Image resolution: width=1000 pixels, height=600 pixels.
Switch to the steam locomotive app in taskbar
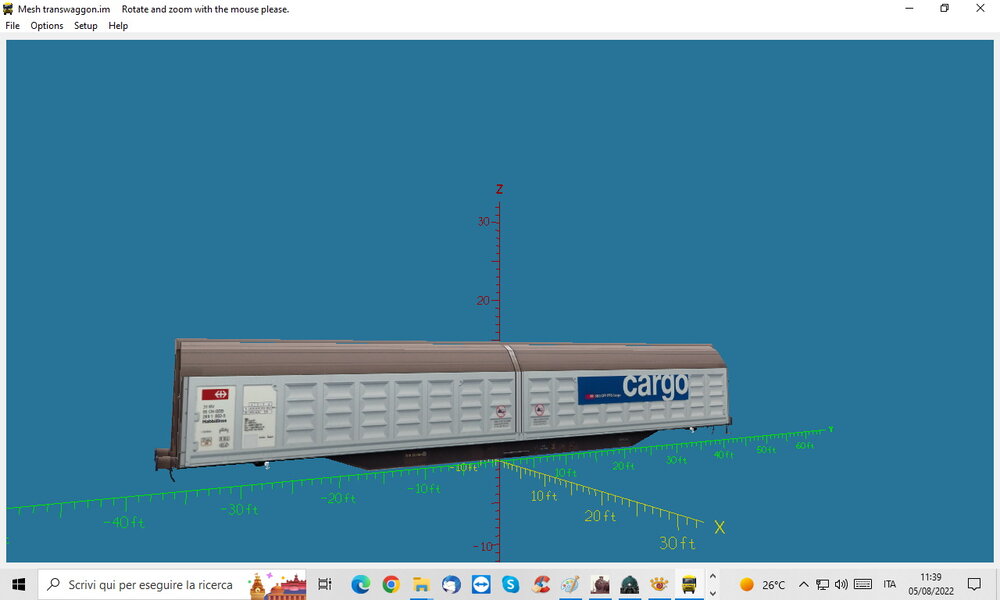click(x=600, y=584)
